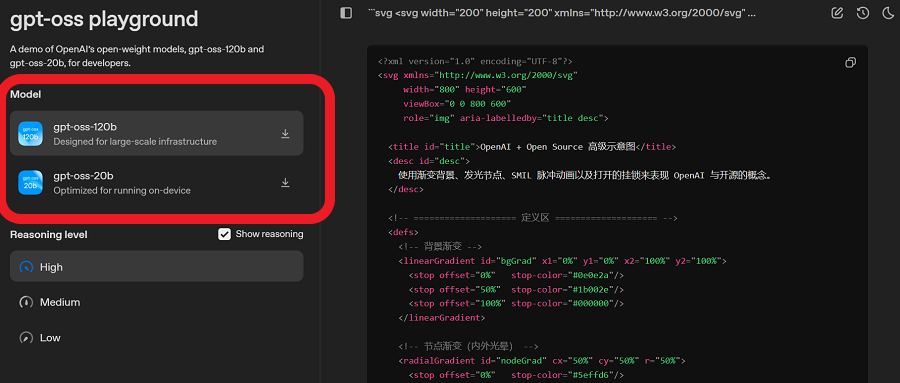
Task: Click the viewBox="0 0 800 600" line
Action: coord(457,104)
